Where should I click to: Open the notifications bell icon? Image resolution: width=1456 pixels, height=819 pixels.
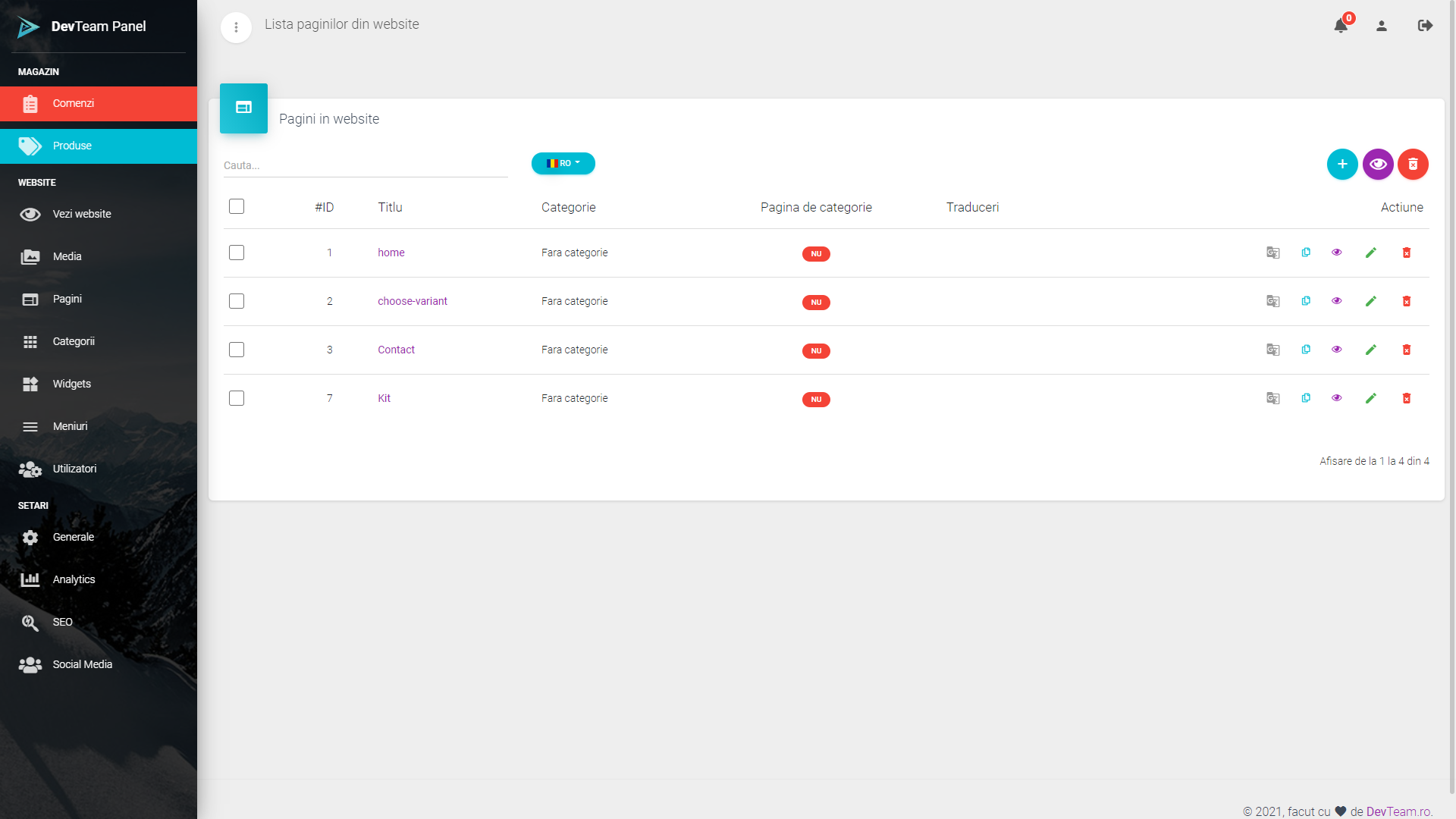pos(1341,26)
